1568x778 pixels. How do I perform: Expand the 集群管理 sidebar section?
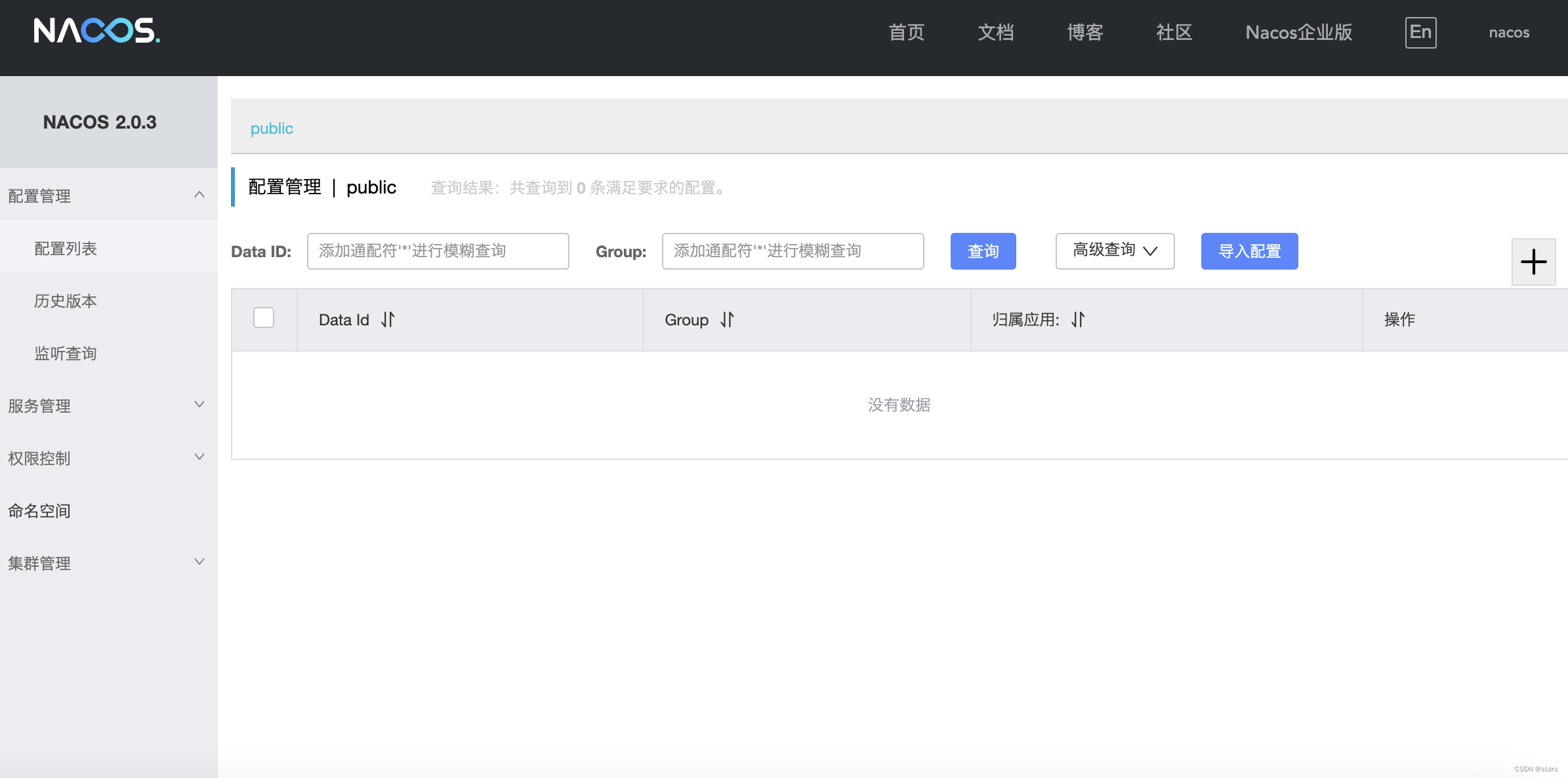pyautogui.click(x=108, y=563)
